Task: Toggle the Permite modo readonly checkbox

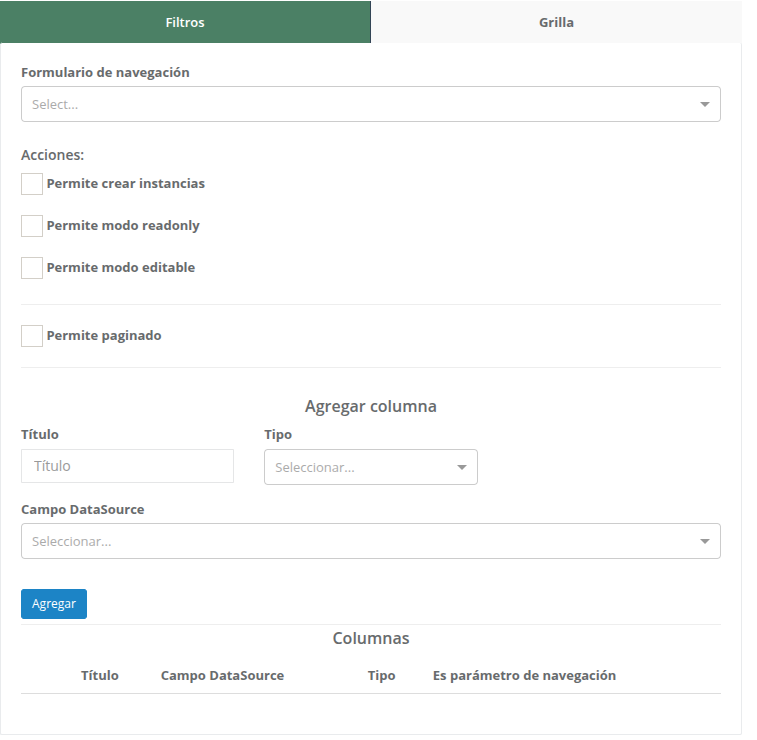Action: click(32, 226)
